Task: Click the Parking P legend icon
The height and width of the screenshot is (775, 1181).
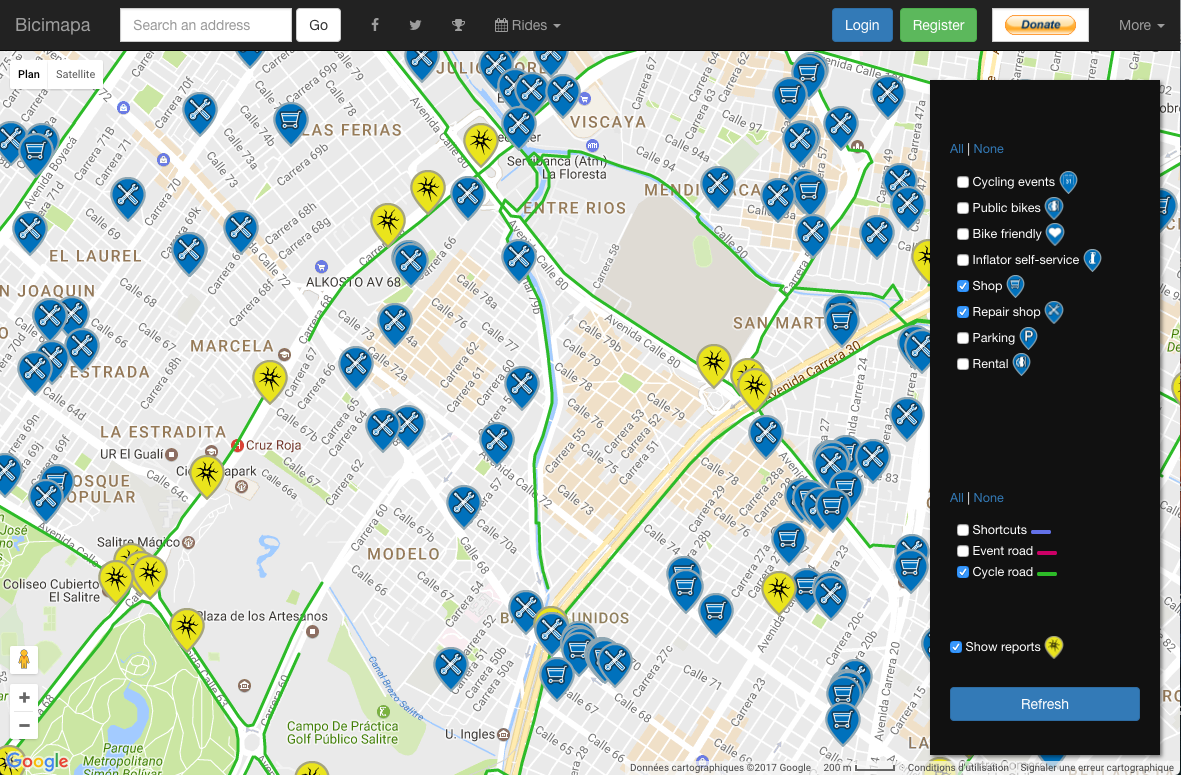Action: click(1028, 337)
